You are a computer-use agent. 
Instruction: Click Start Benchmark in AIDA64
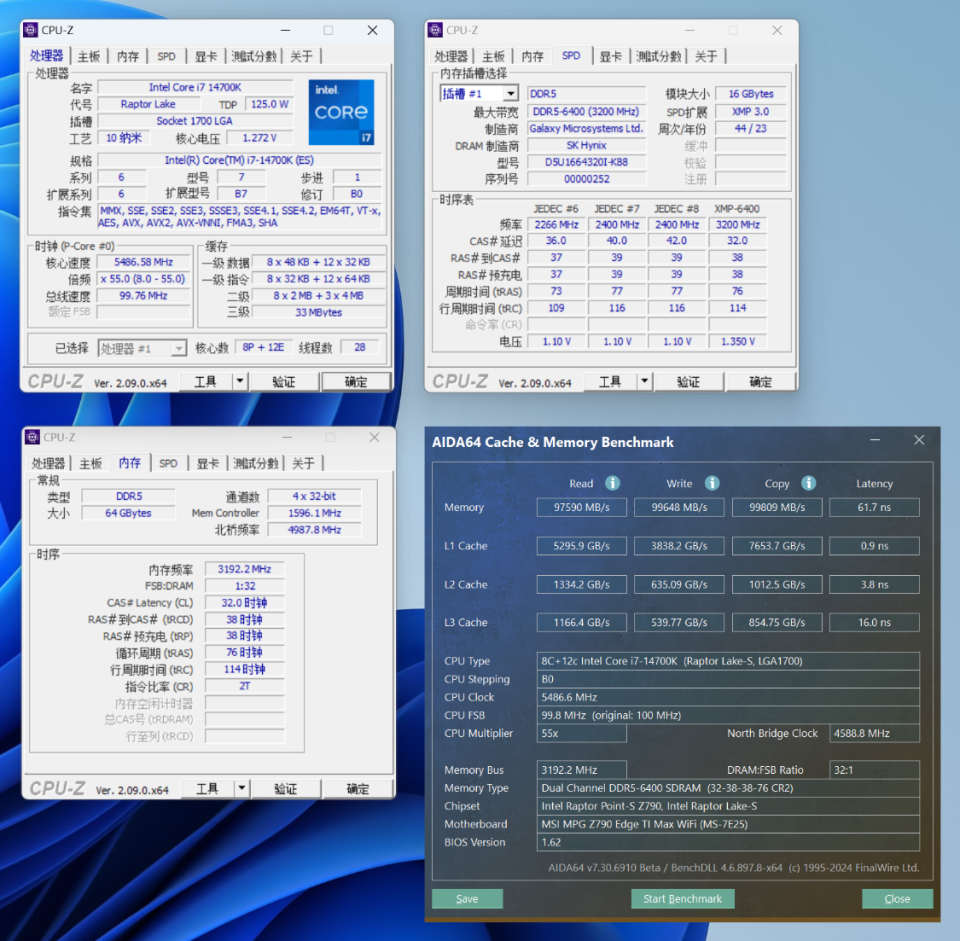point(682,898)
